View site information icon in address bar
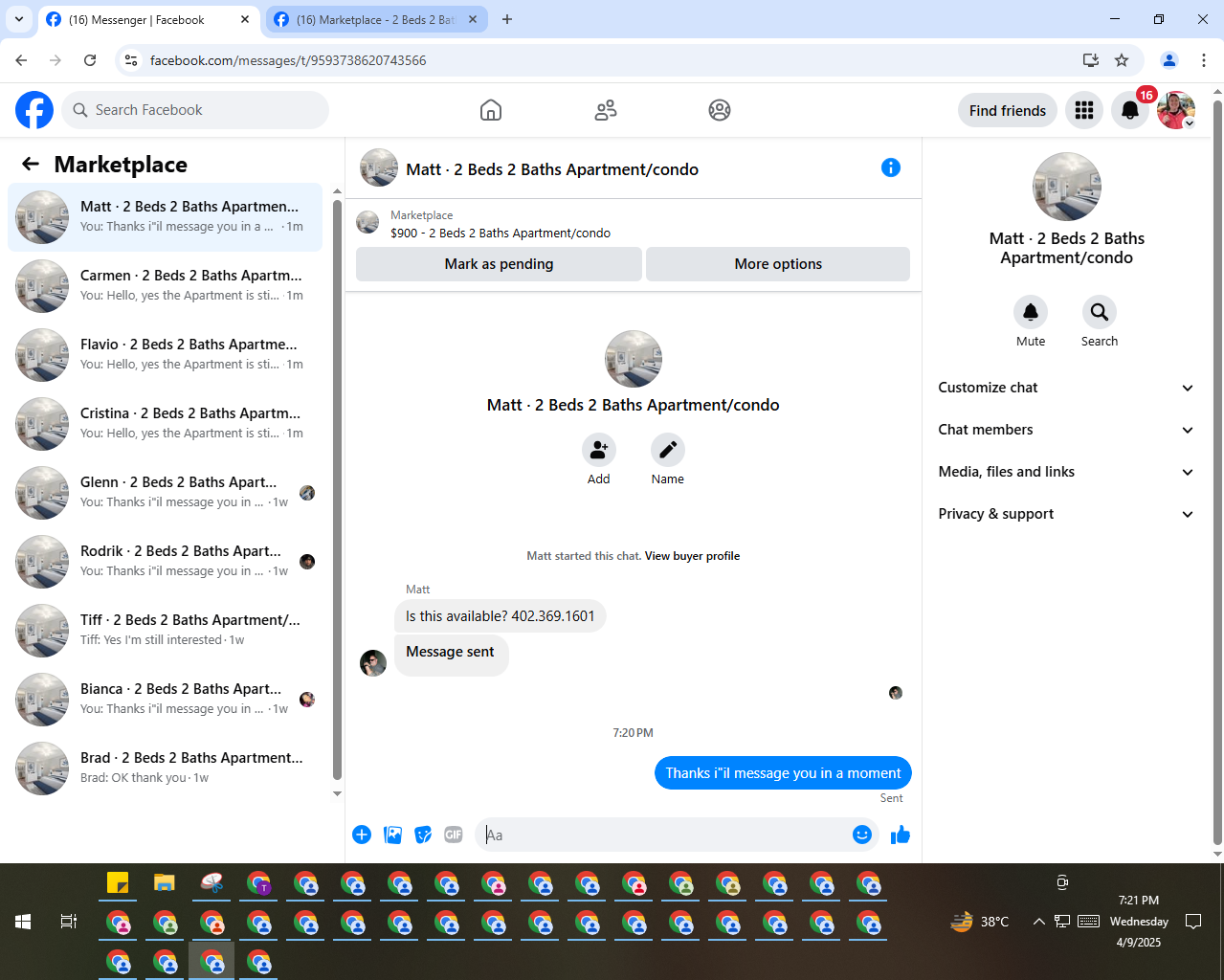1224x980 pixels. 132,60
